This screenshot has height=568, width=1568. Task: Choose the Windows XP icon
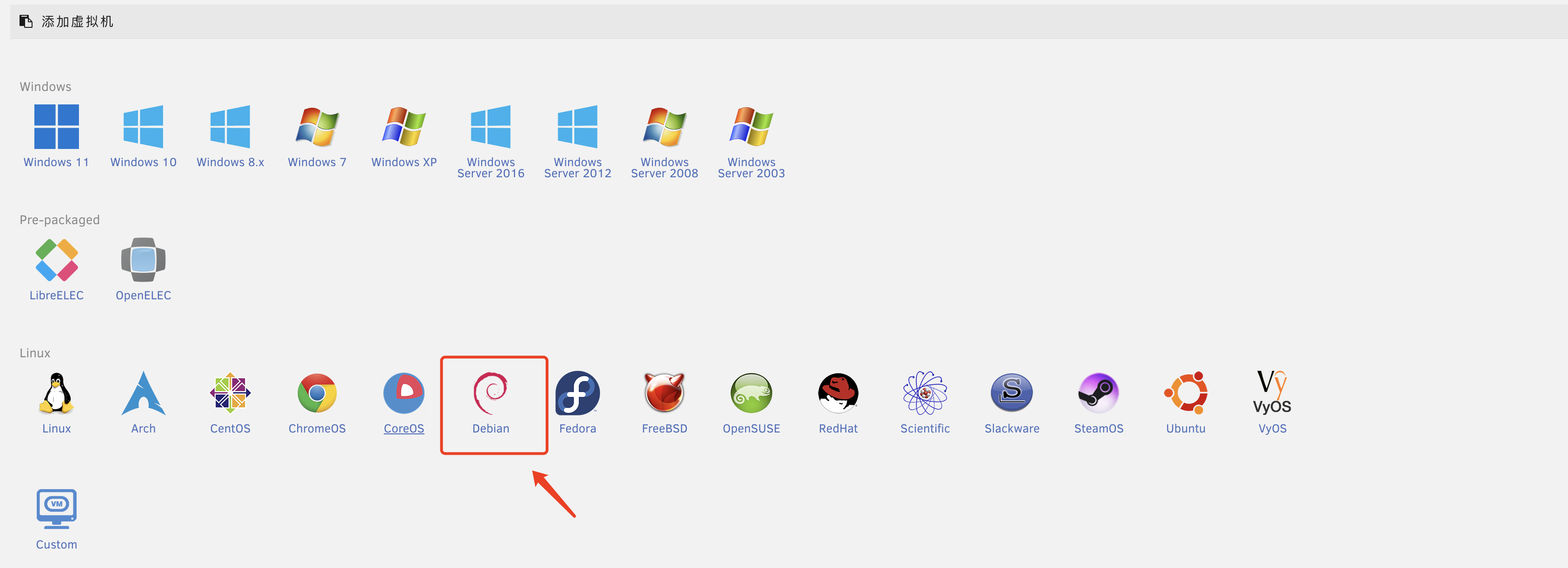(x=404, y=127)
